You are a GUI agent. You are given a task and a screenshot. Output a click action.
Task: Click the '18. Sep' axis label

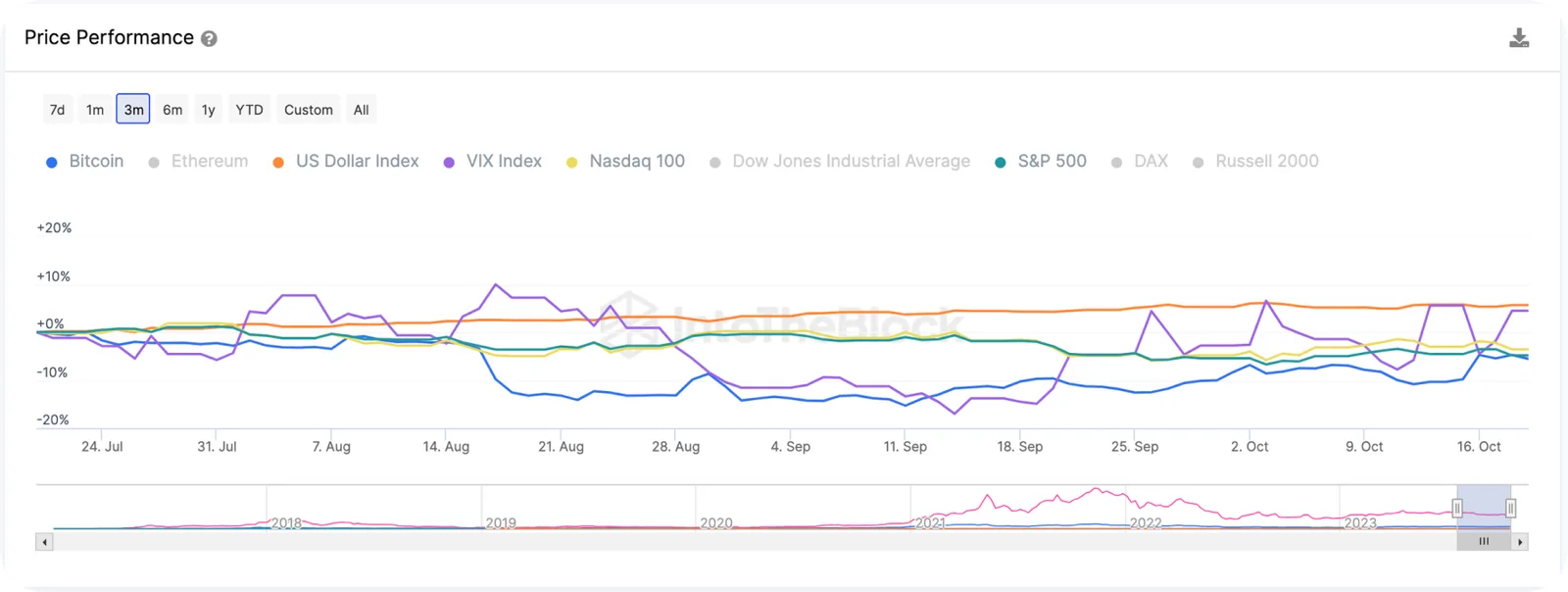pos(1020,447)
